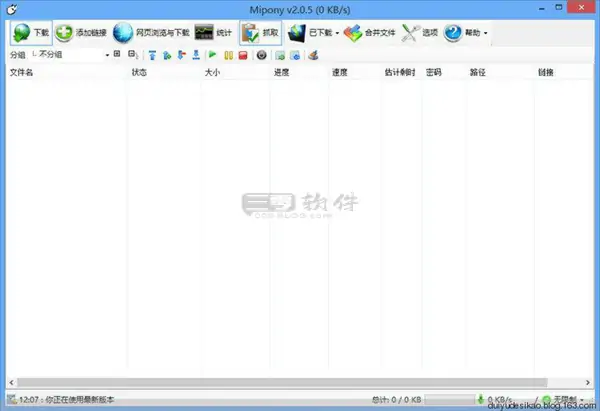Click the expand all groups icon
The height and width of the screenshot is (411, 600).
click(117, 54)
